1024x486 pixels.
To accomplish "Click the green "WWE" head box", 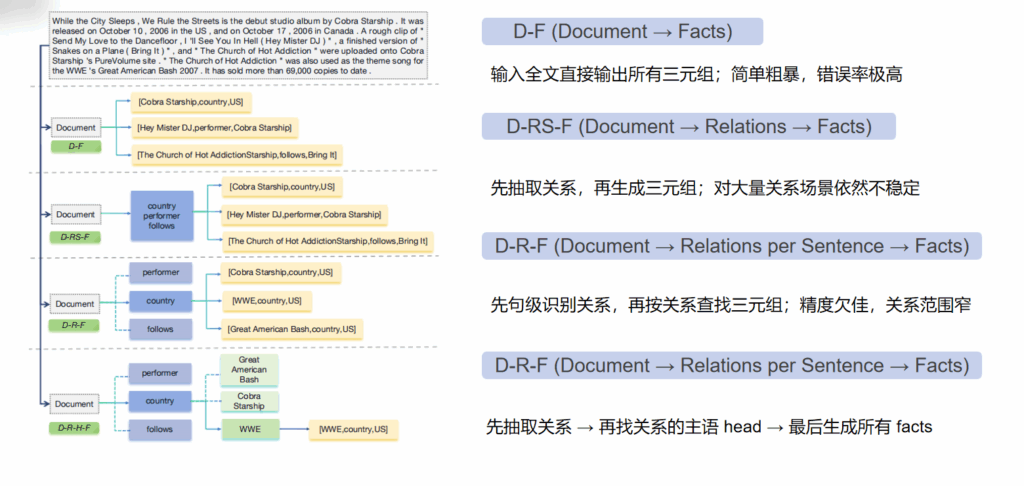I will click(249, 429).
